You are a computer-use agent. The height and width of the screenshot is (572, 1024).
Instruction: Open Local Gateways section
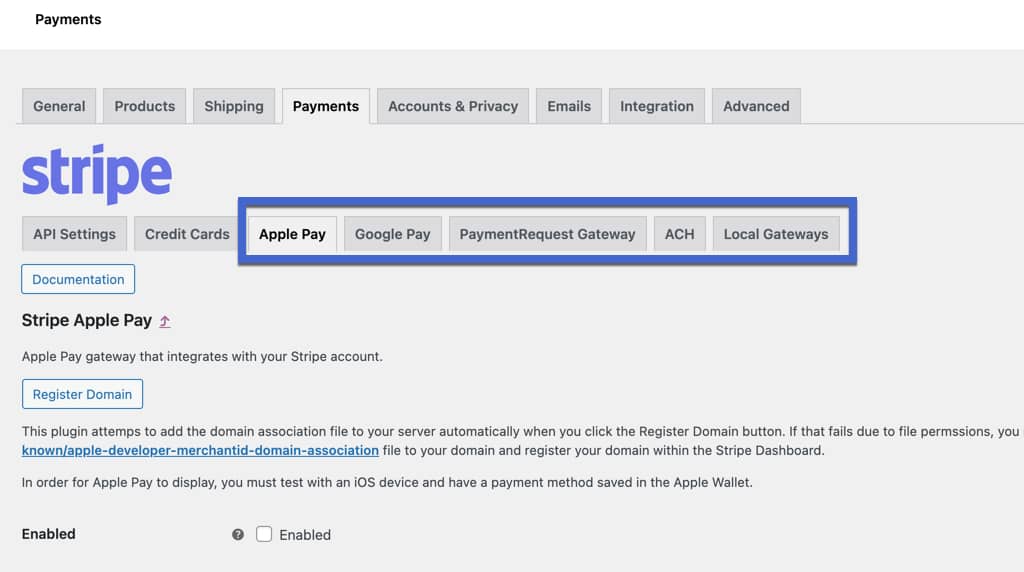[776, 234]
